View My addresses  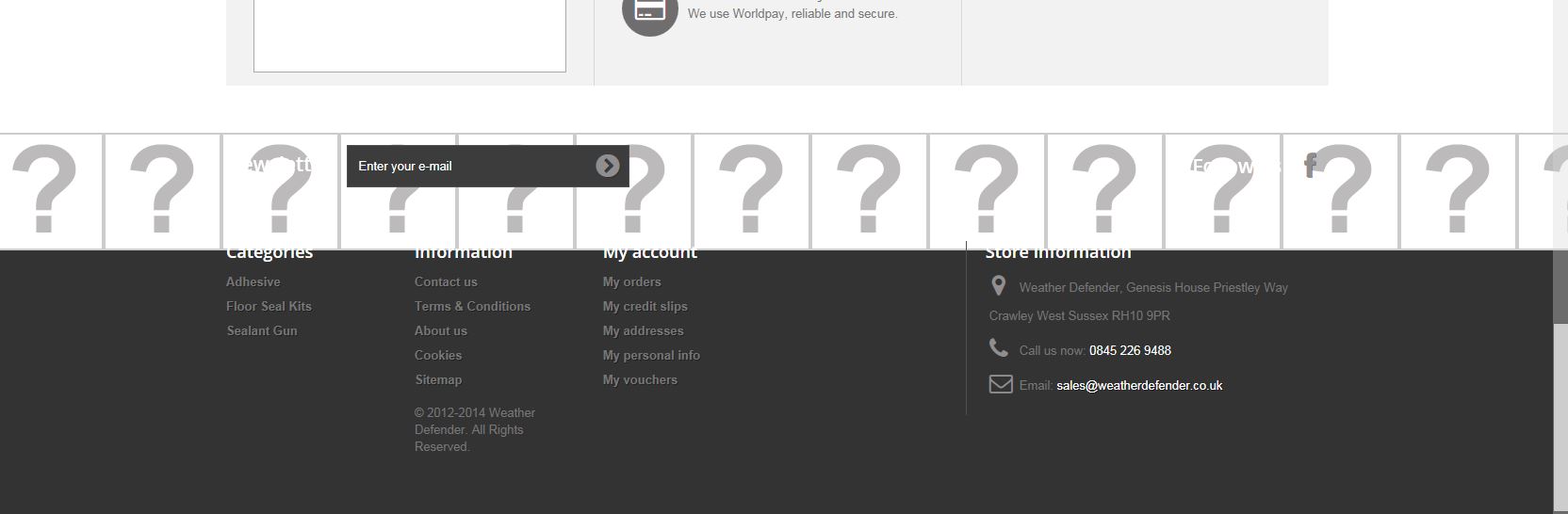coord(644,330)
